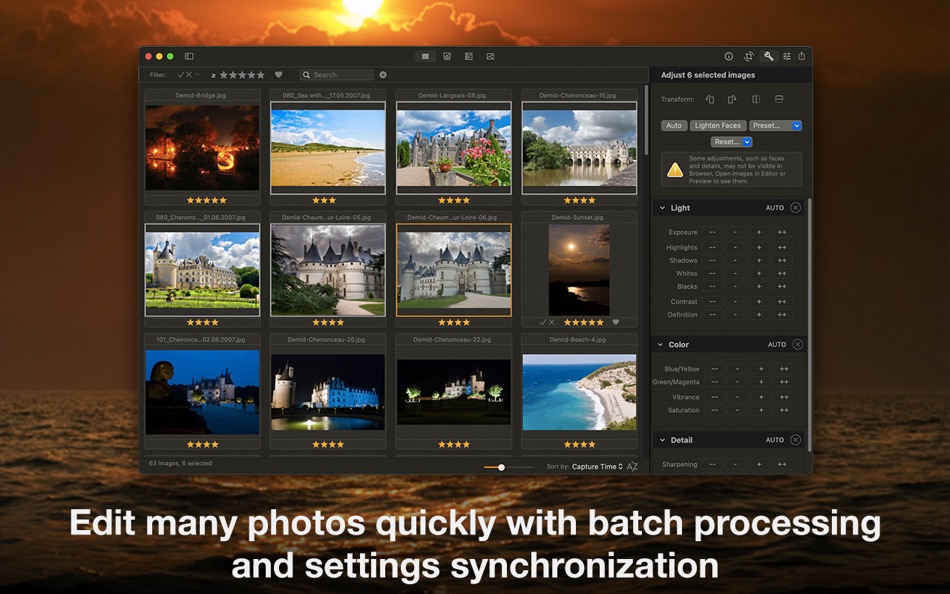
Task: Click the Auto adjustment button
Action: click(x=673, y=125)
